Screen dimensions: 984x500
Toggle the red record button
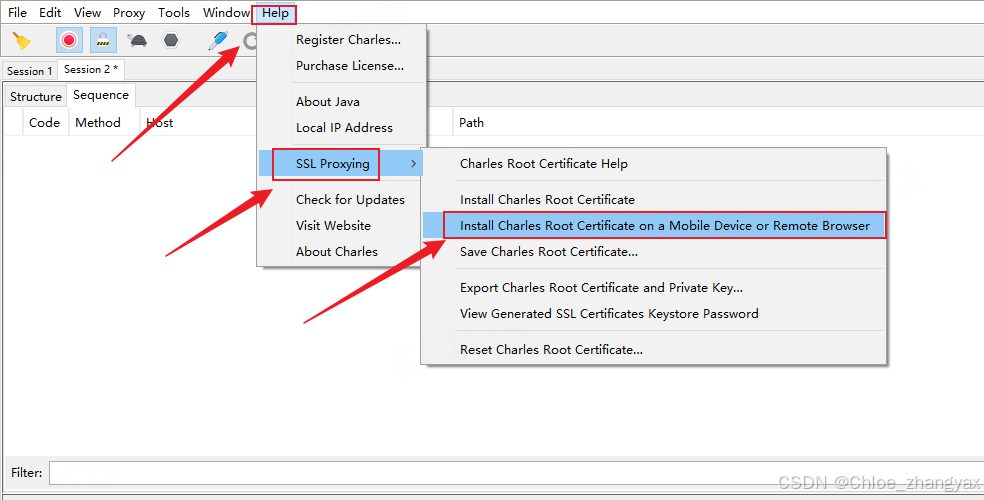pyautogui.click(x=69, y=41)
